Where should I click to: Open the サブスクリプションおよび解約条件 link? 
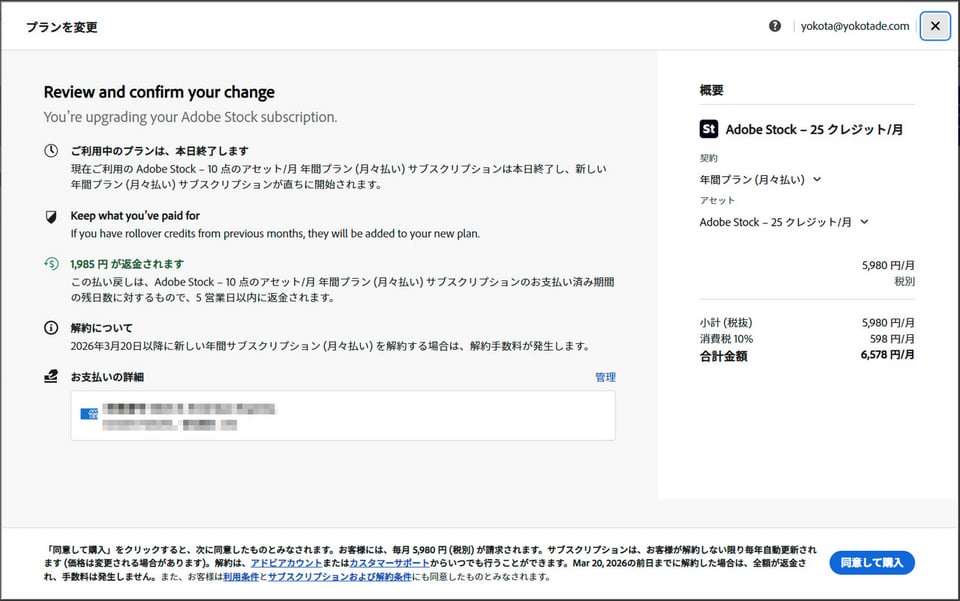[x=340, y=577]
